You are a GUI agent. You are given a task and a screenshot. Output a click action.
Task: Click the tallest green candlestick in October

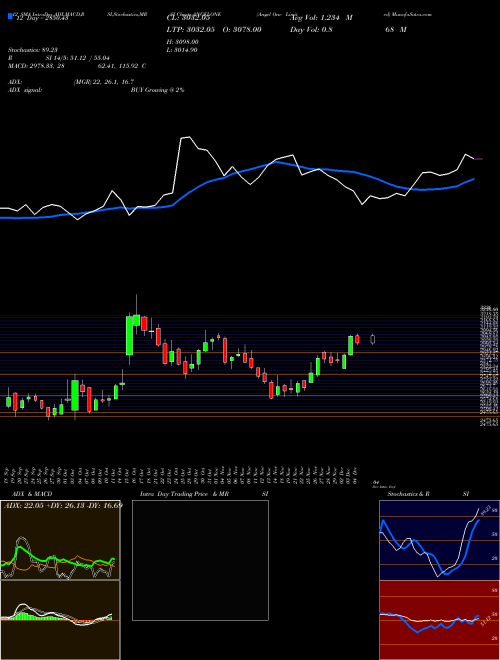(x=129, y=335)
